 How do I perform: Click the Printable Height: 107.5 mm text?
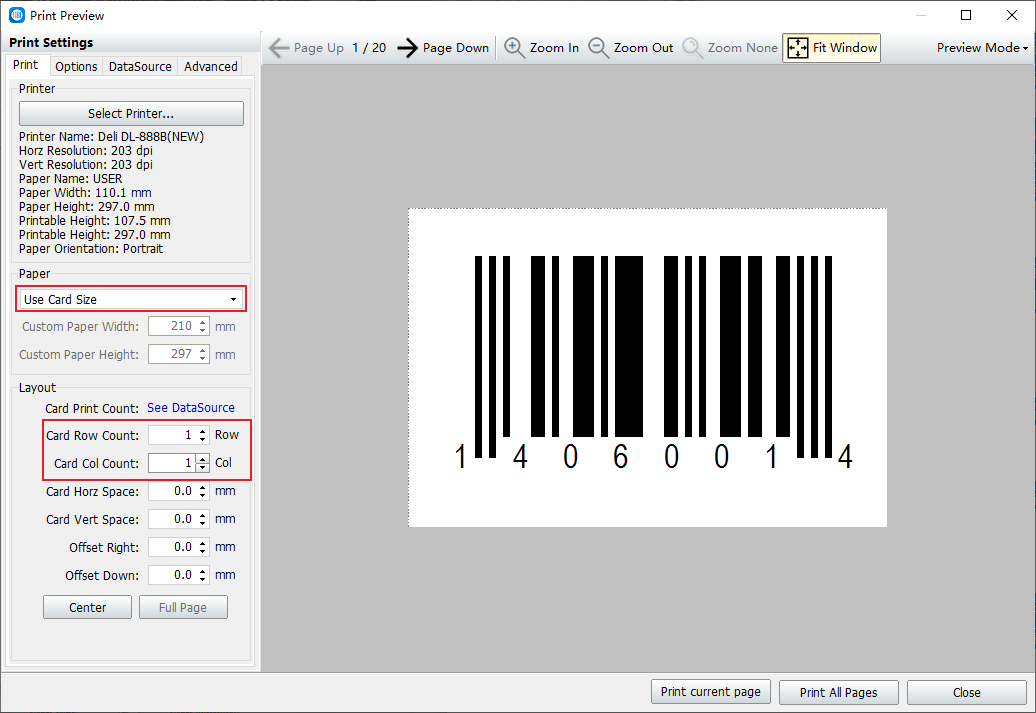click(94, 221)
